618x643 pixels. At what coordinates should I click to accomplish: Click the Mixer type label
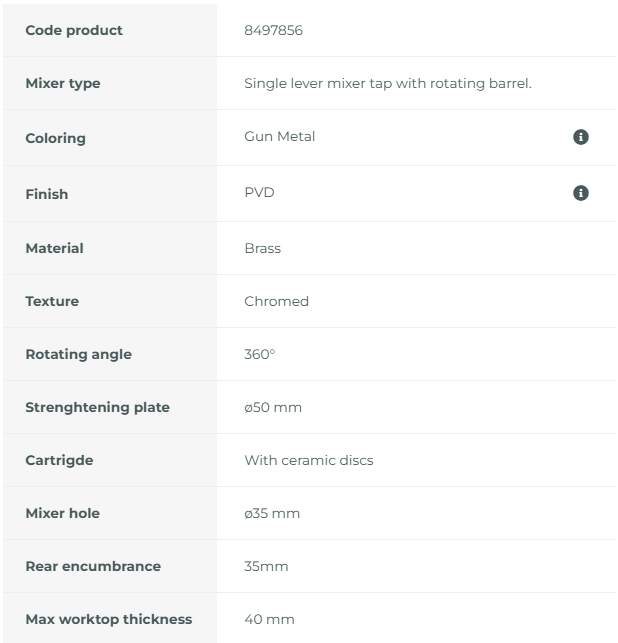pyautogui.click(x=63, y=83)
